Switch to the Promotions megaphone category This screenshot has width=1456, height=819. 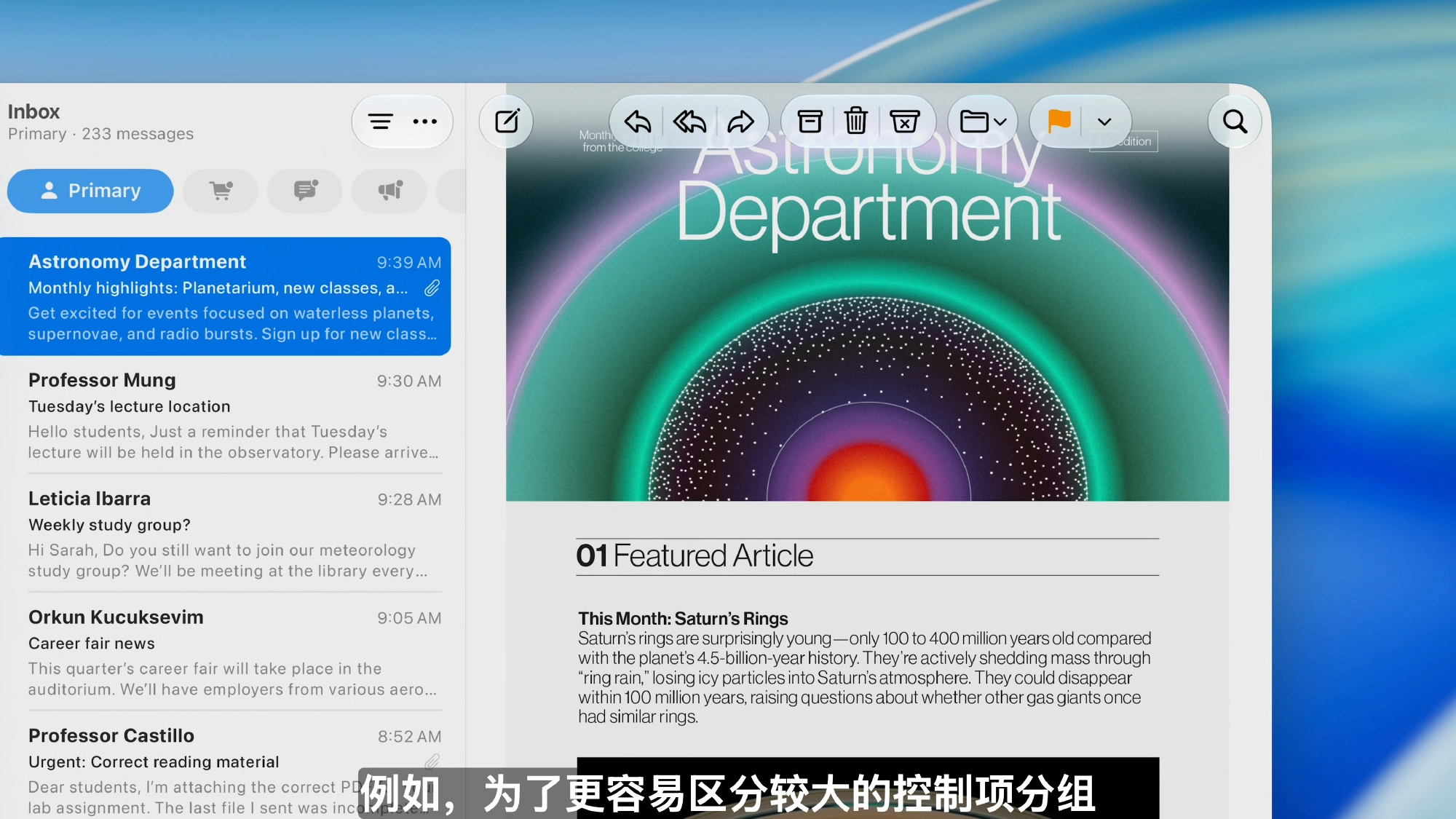coord(389,191)
